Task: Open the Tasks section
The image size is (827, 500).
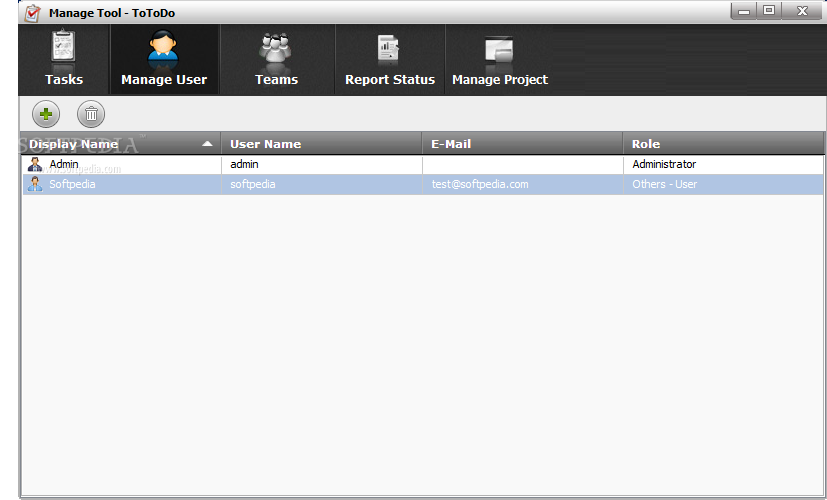Action: (64, 60)
